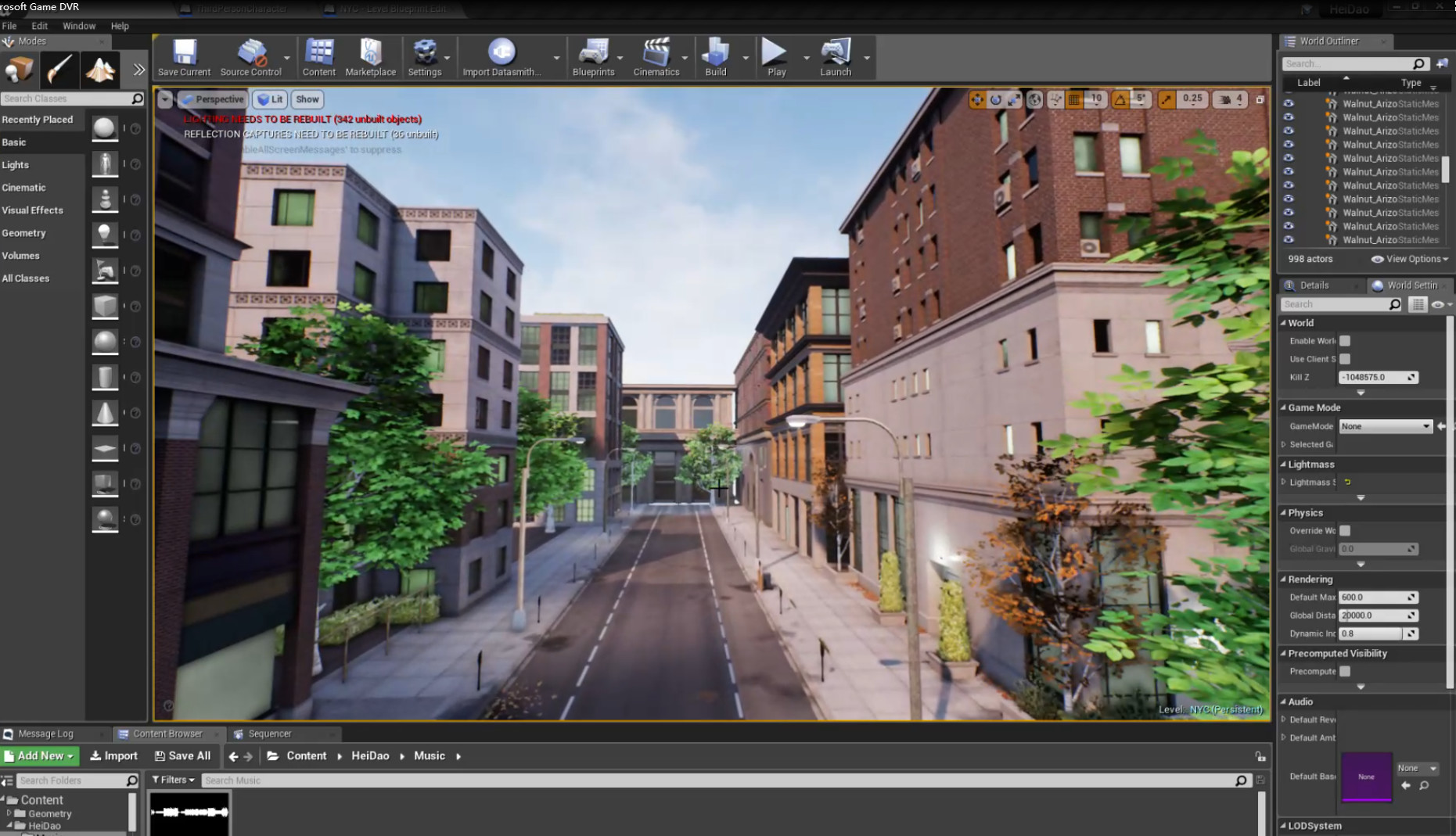The height and width of the screenshot is (836, 1456).
Task: Click Save All in Content Browser
Action: 182,756
